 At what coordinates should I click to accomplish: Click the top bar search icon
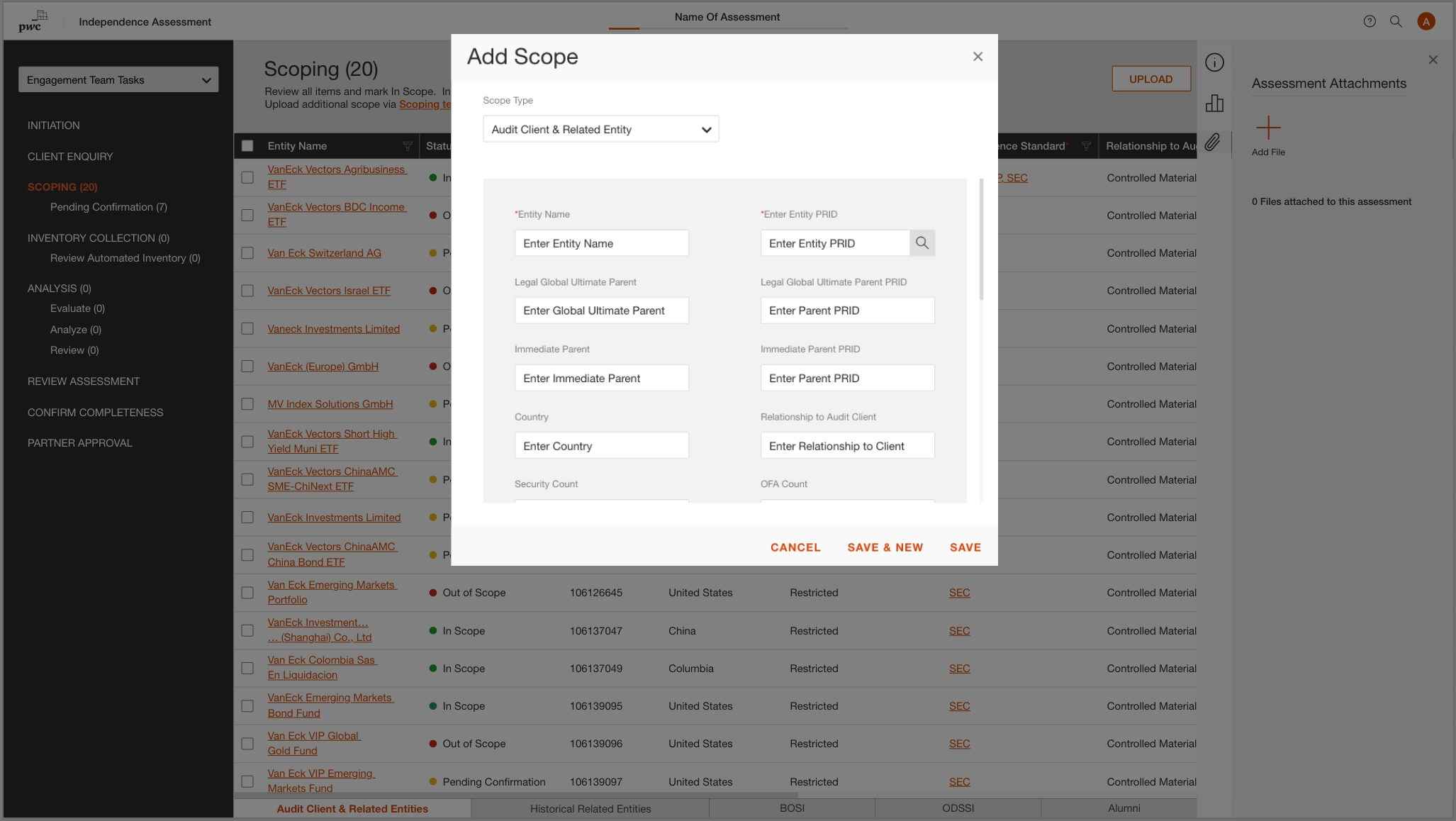click(1396, 21)
